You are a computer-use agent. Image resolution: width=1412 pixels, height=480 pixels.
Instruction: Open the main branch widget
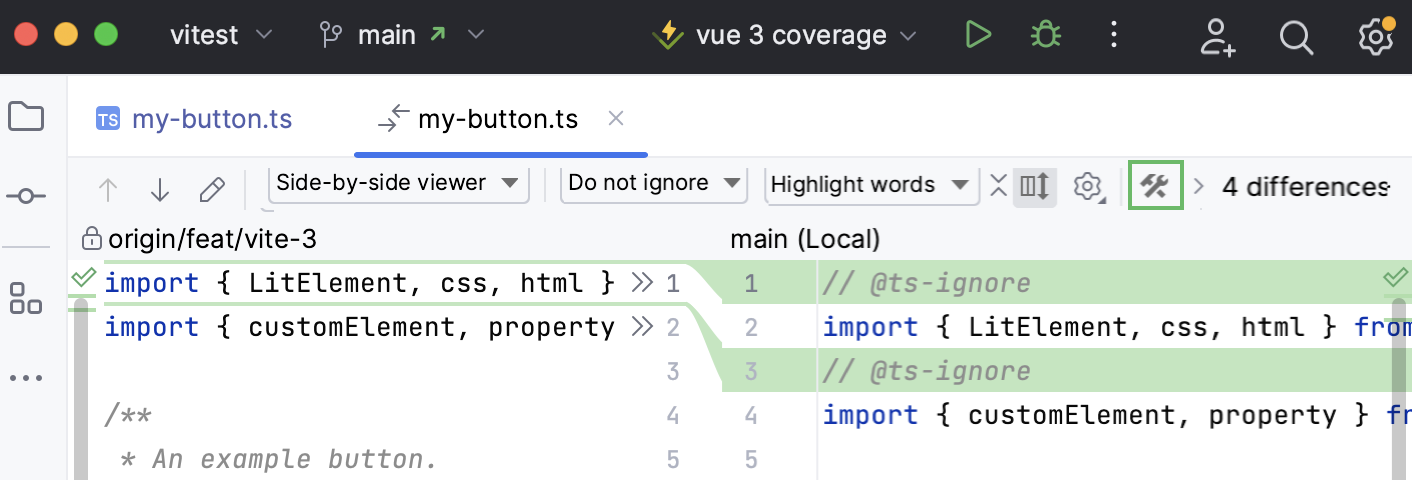(401, 36)
